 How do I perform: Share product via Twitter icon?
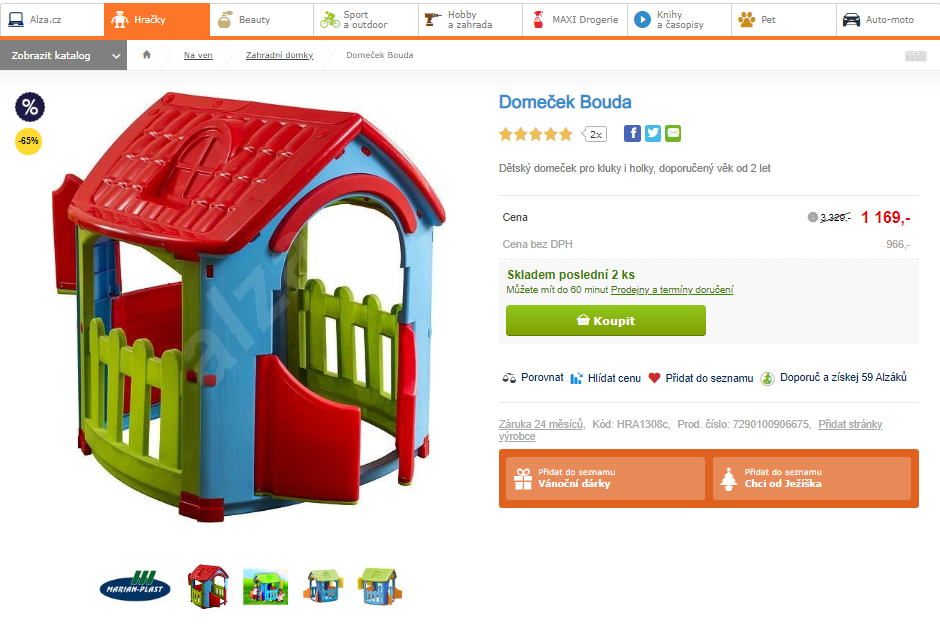pos(653,133)
